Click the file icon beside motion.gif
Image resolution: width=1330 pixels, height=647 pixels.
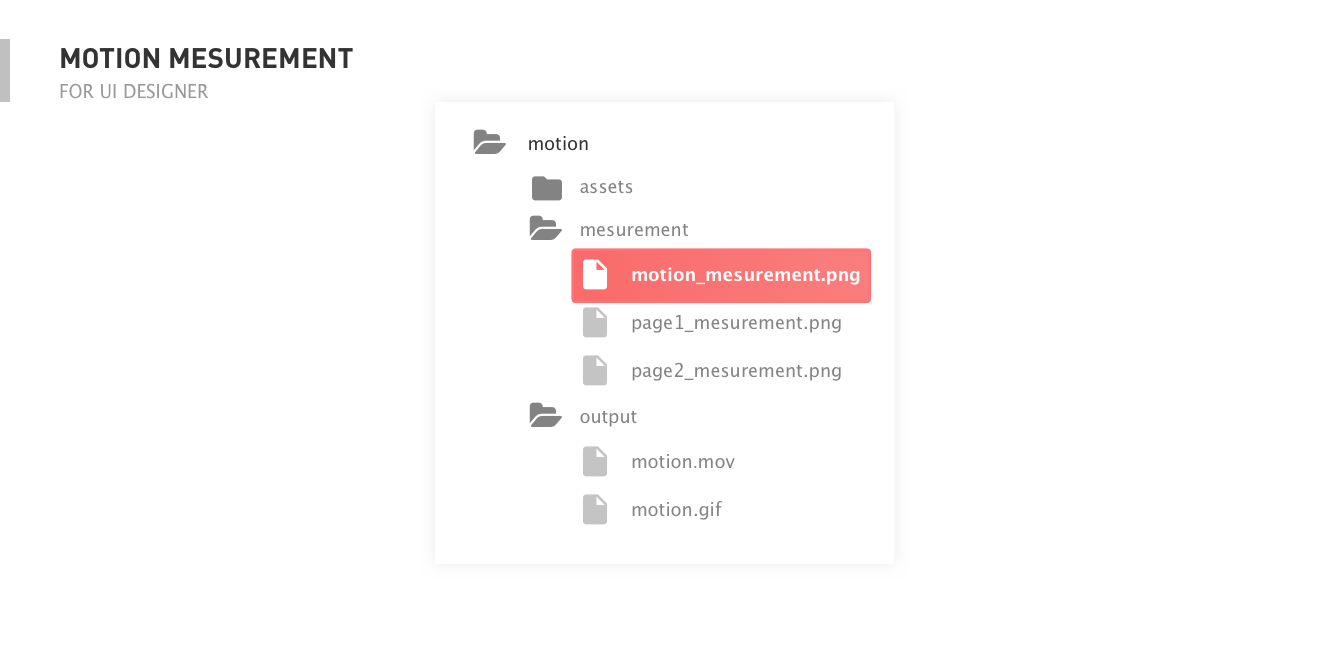(x=595, y=509)
